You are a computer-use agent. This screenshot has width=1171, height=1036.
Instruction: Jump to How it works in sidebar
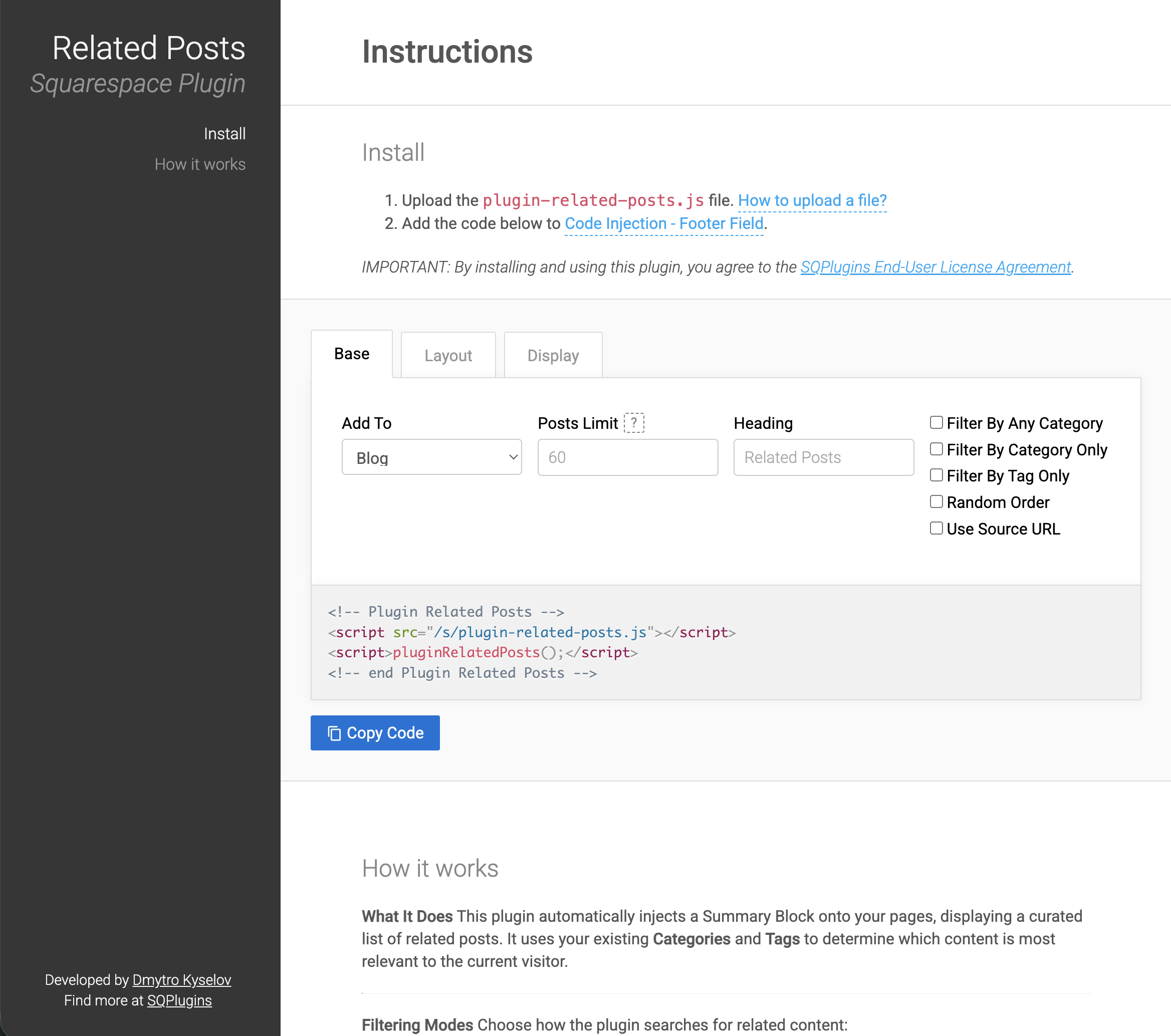(x=200, y=164)
